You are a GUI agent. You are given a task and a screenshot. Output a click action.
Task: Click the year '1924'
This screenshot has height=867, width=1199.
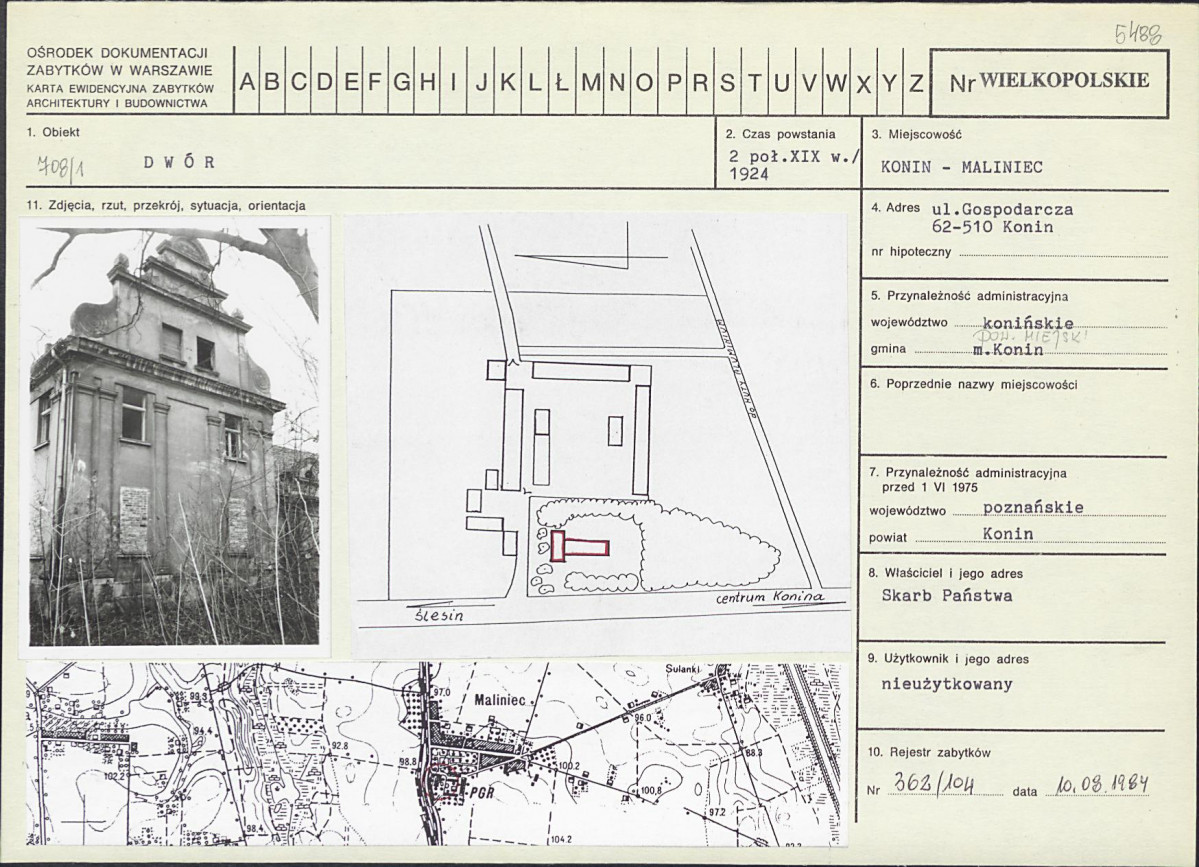coord(749,174)
